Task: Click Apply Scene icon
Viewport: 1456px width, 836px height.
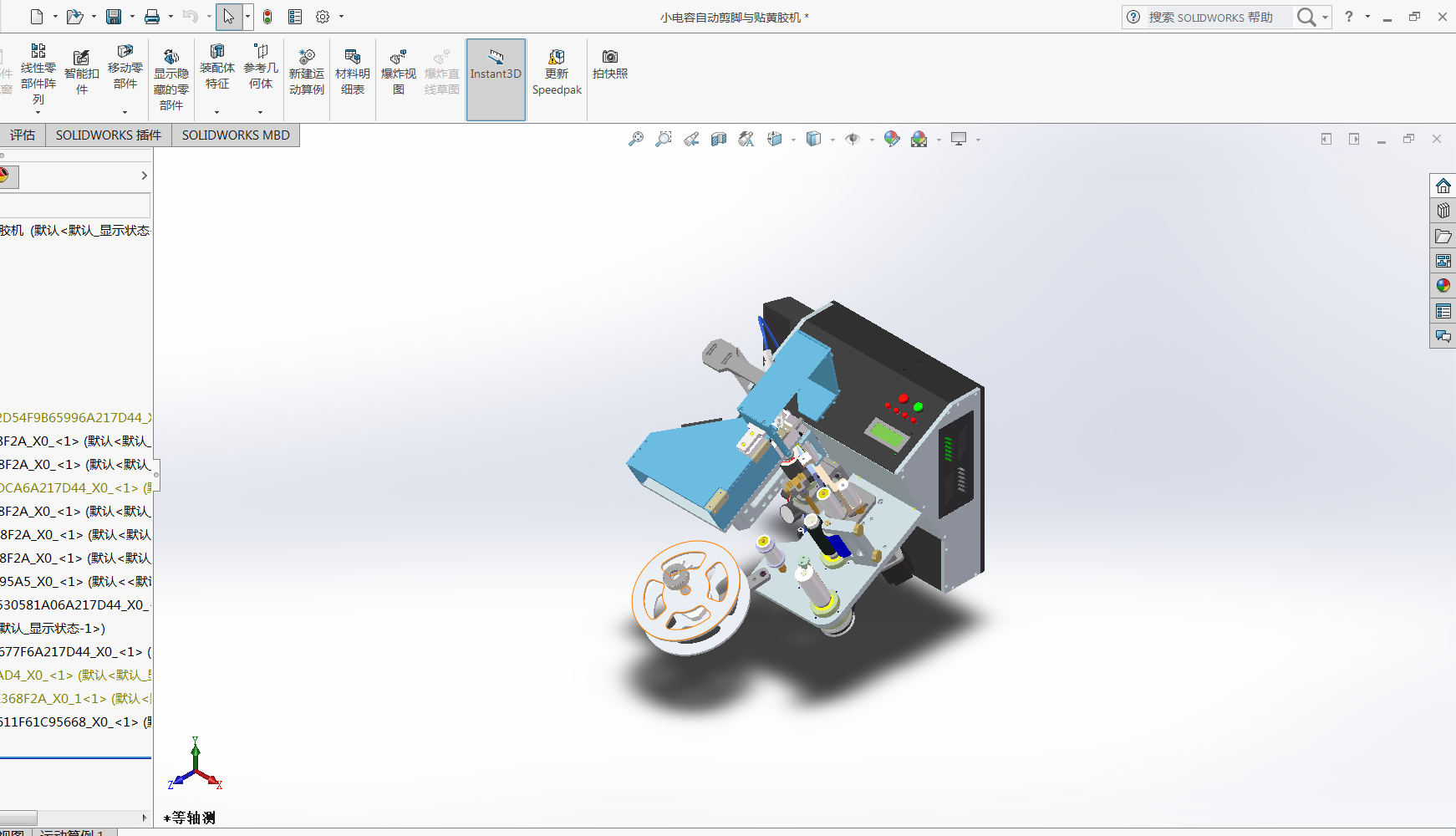Action: tap(919, 139)
